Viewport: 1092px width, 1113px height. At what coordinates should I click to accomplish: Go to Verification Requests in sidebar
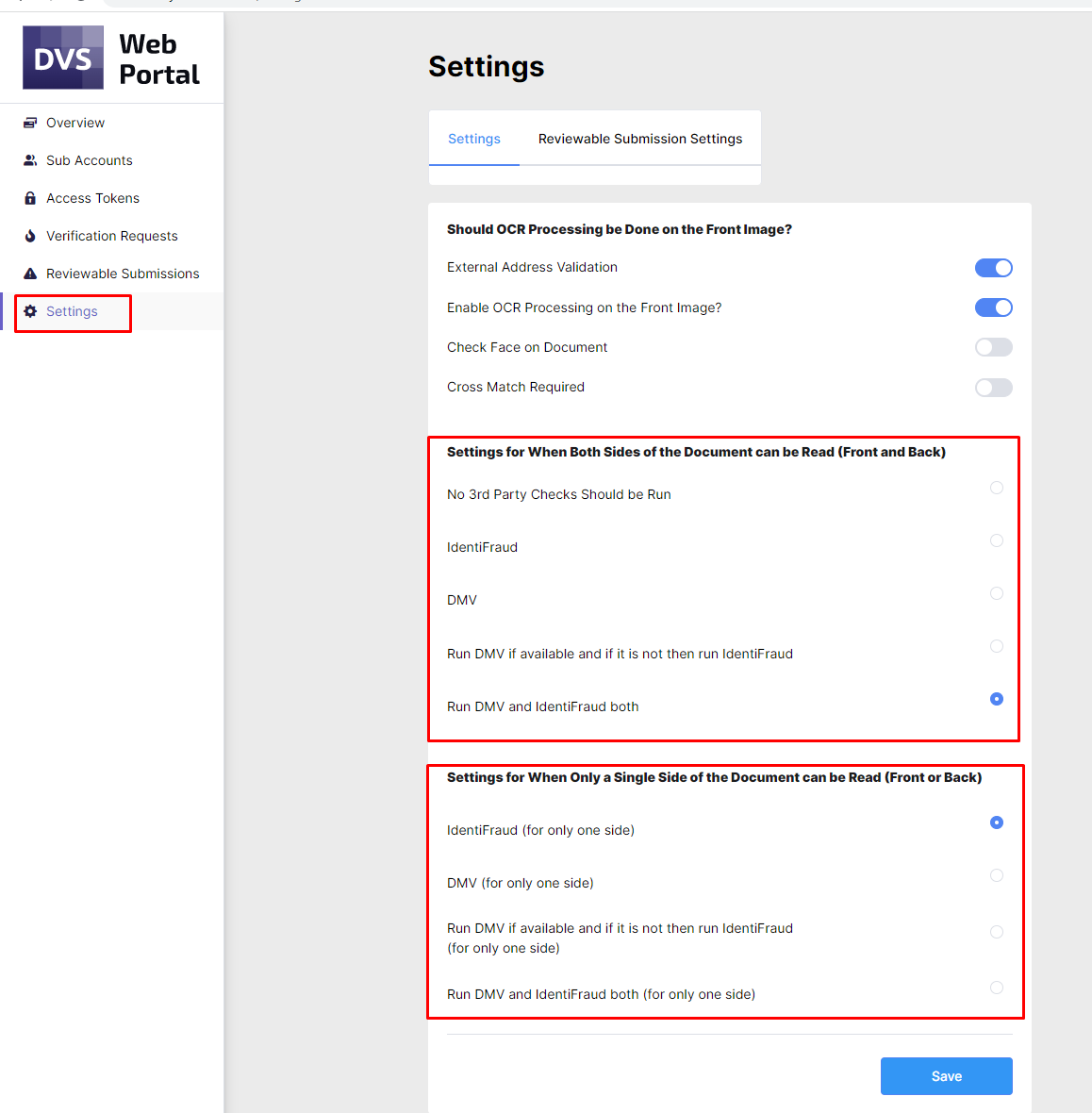click(112, 236)
